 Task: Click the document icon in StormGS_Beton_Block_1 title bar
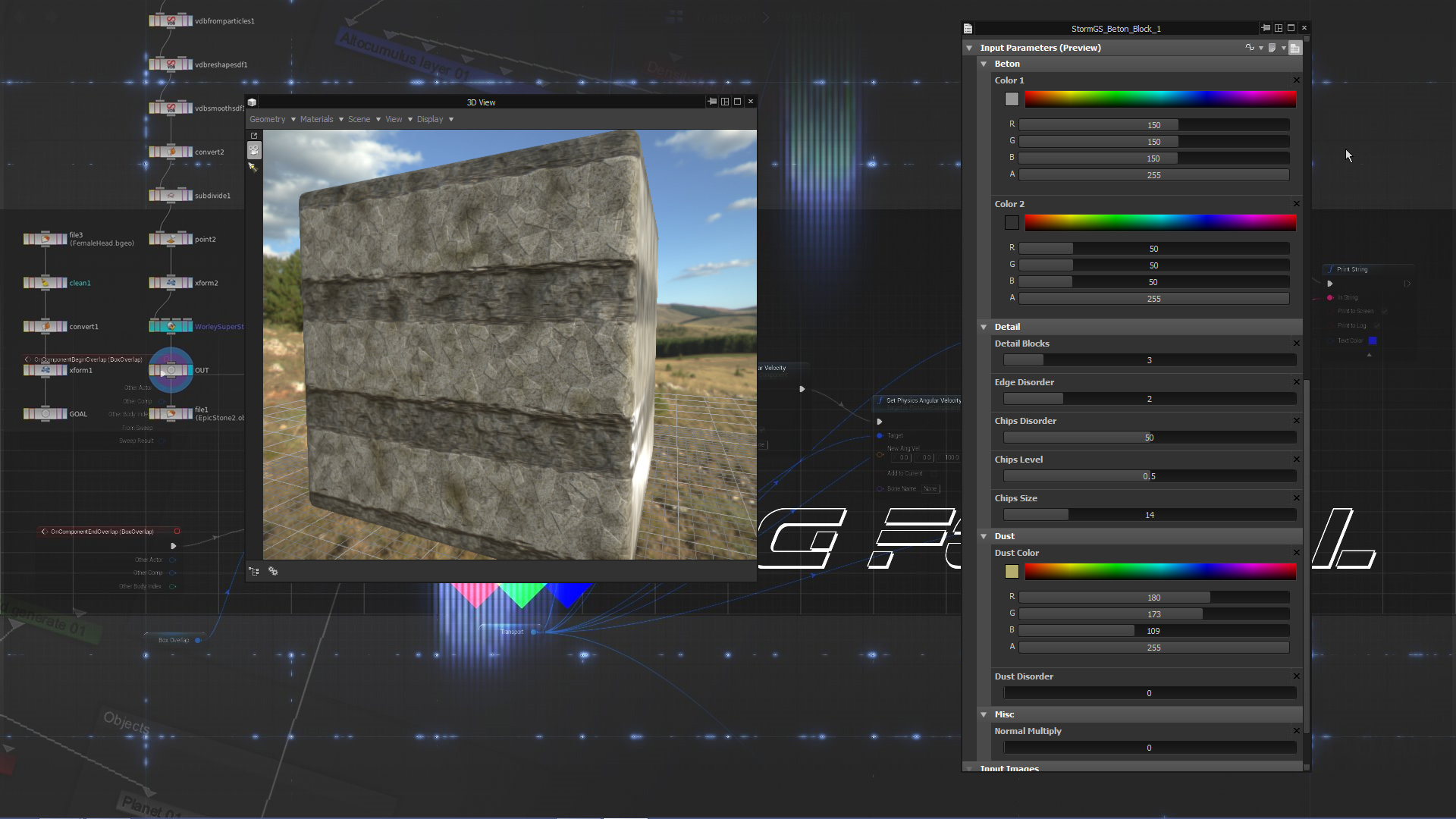(968, 29)
